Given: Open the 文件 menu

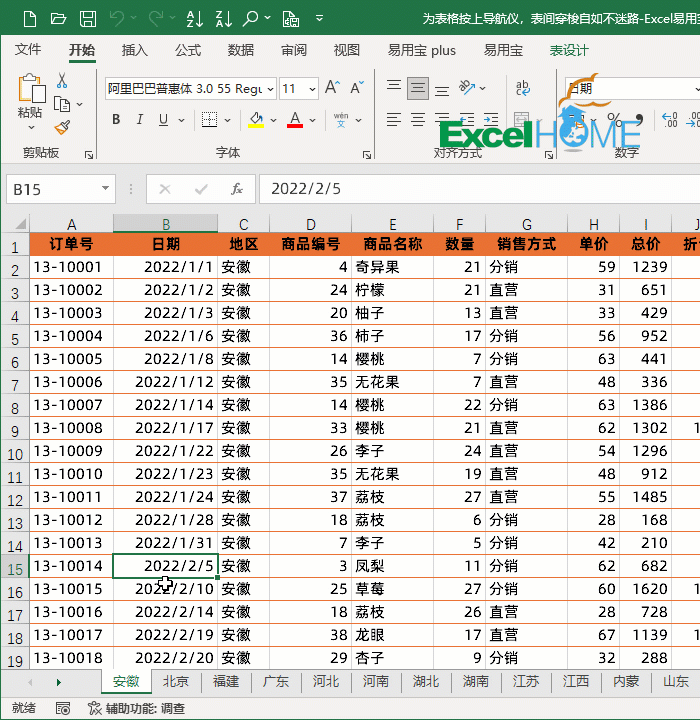Looking at the screenshot, I should (28, 50).
